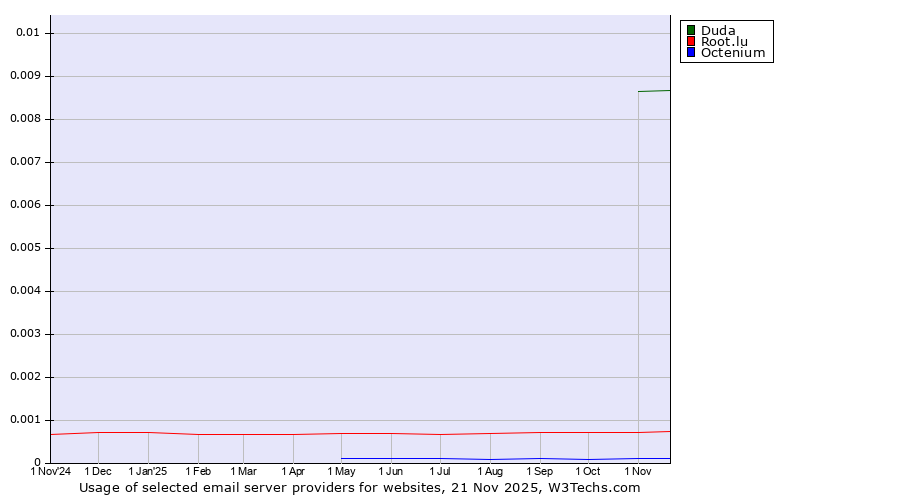Click the 1 Oct x-axis label
900x500 pixels.
coord(588,471)
